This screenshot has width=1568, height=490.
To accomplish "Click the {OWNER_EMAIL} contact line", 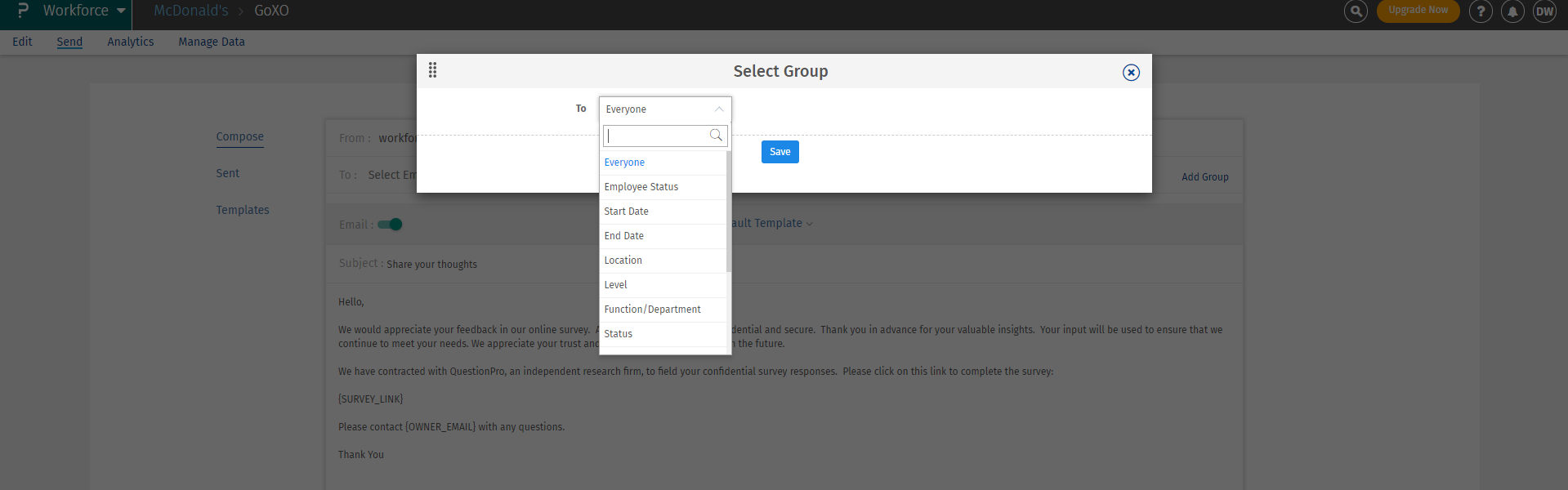I will tap(452, 427).
